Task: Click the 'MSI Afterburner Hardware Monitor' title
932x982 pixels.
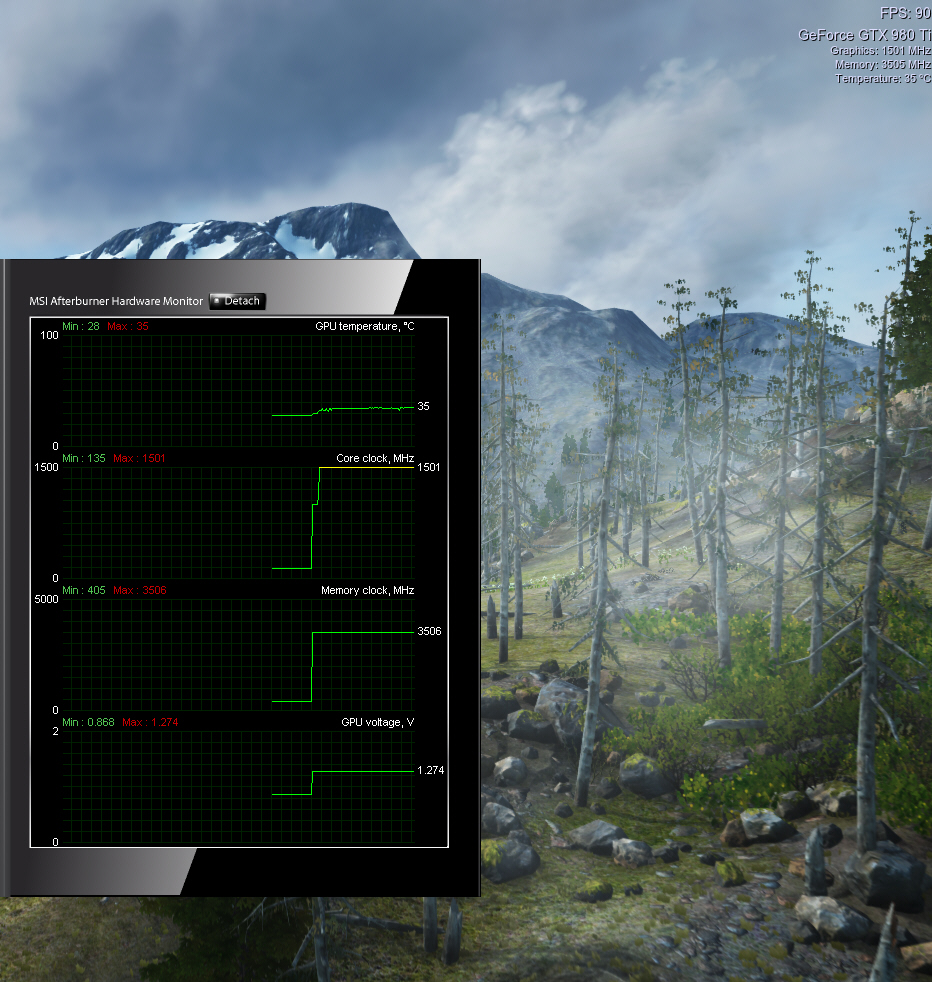Action: [x=116, y=301]
